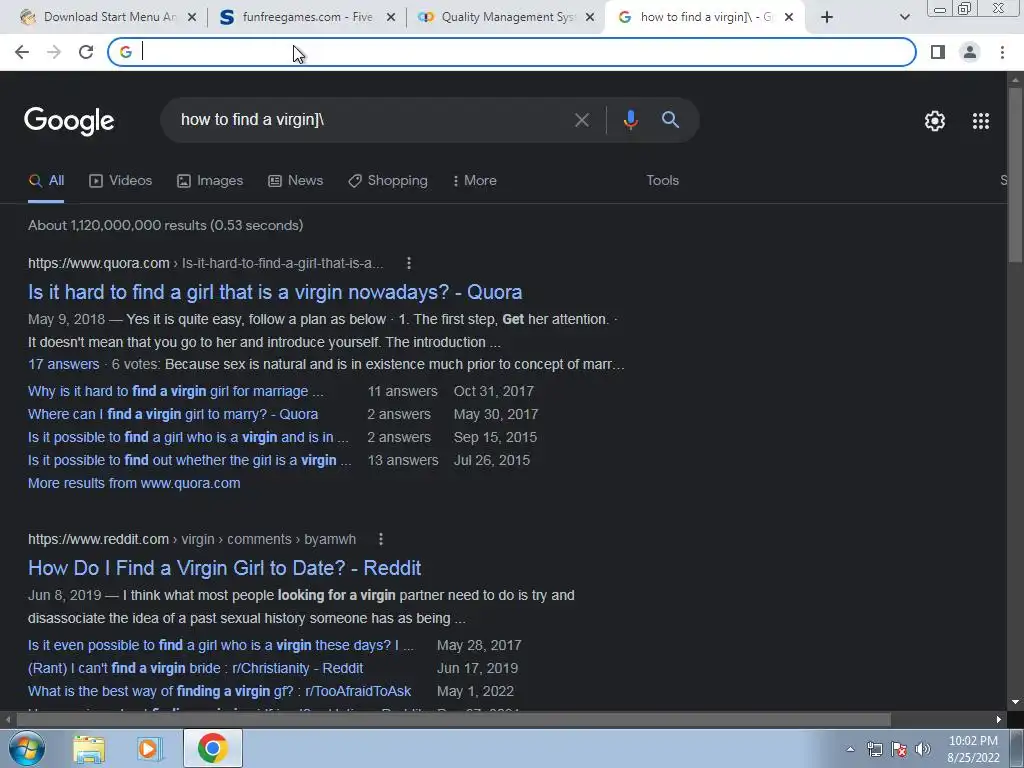This screenshot has width=1024, height=768.
Task: Select the All results tab
Action: pyautogui.click(x=46, y=181)
